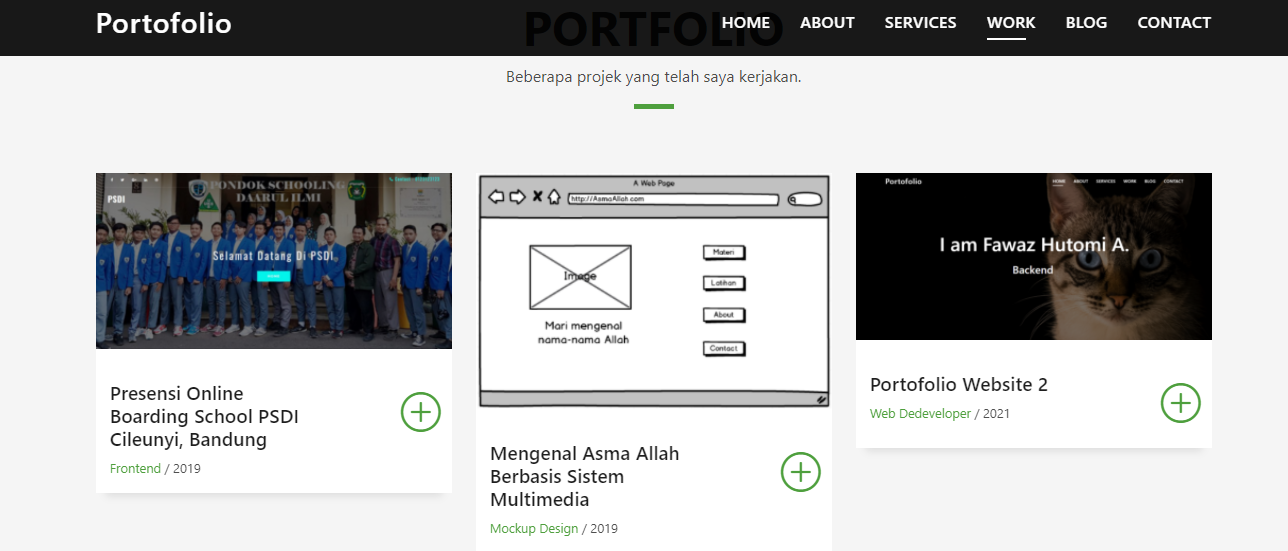Select the Mockup Design category link

click(534, 528)
